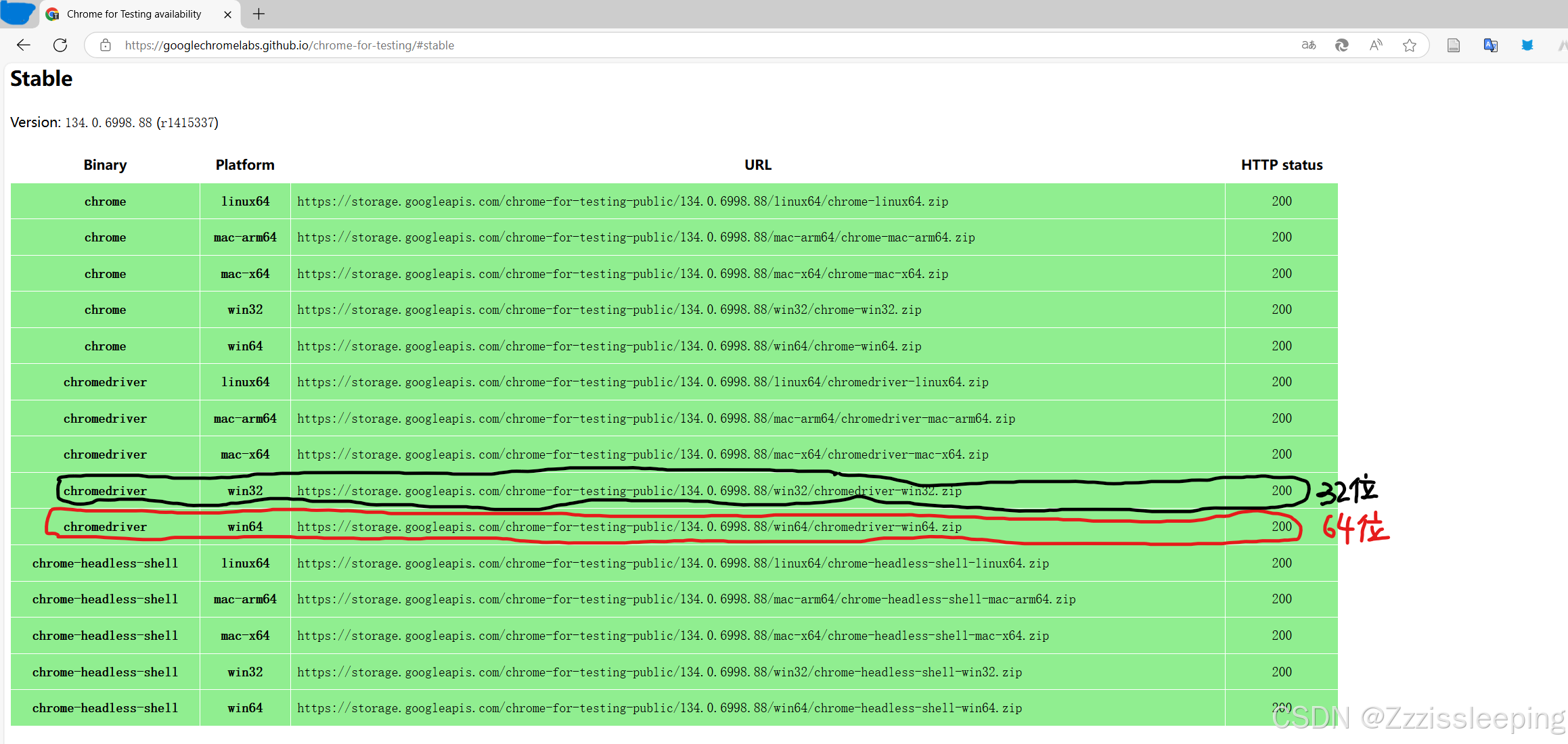The width and height of the screenshot is (1568, 744).
Task: Open the translator extension icon
Action: [1490, 45]
